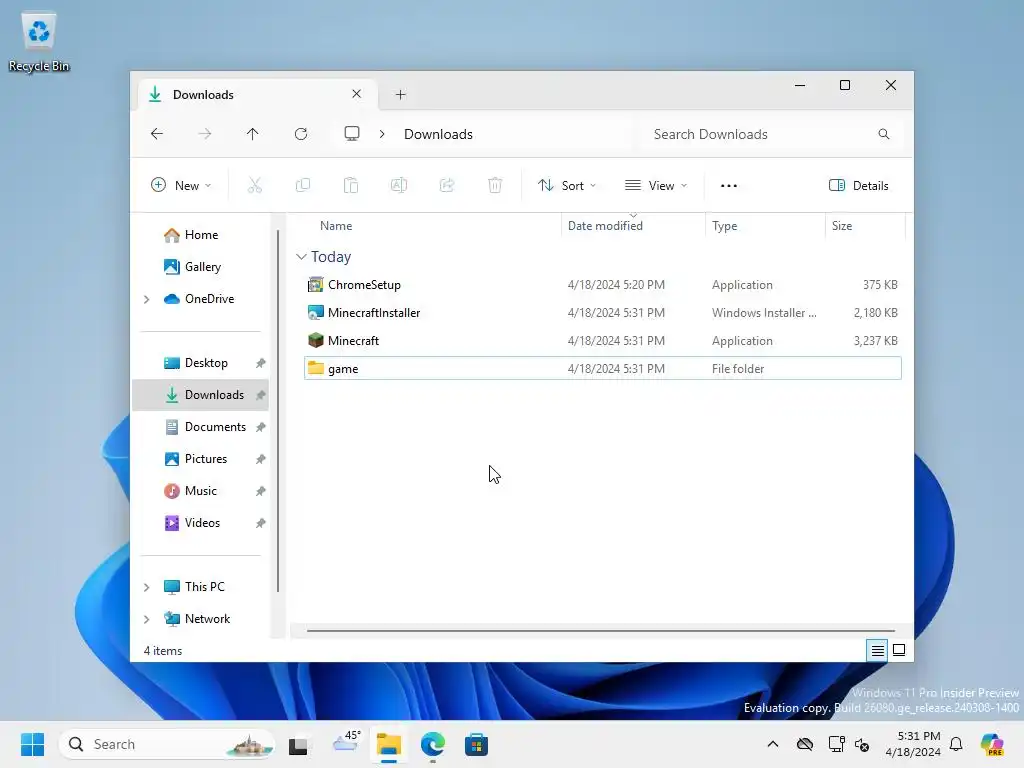Open Videos in the sidebar
Viewport: 1024px width, 768px height.
pos(200,523)
